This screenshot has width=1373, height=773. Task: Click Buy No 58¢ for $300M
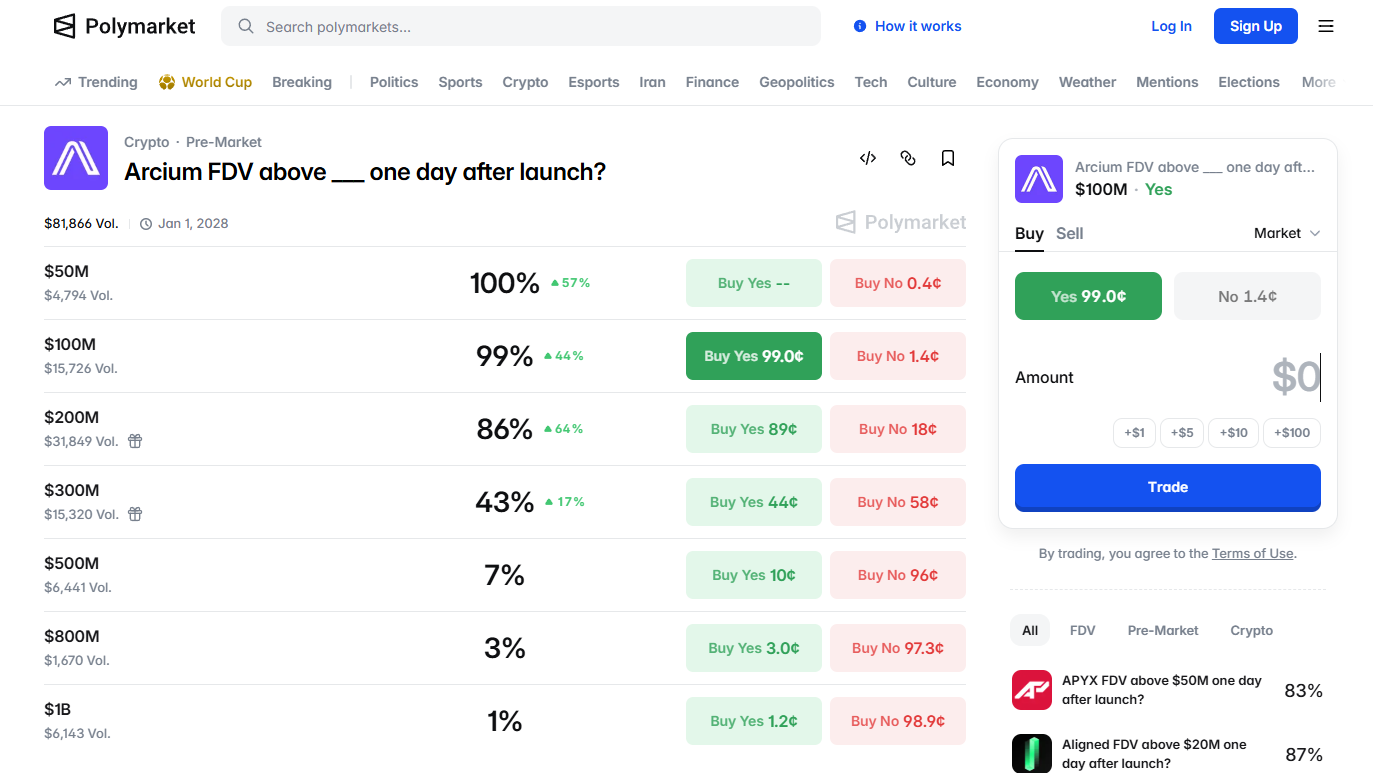(x=898, y=502)
